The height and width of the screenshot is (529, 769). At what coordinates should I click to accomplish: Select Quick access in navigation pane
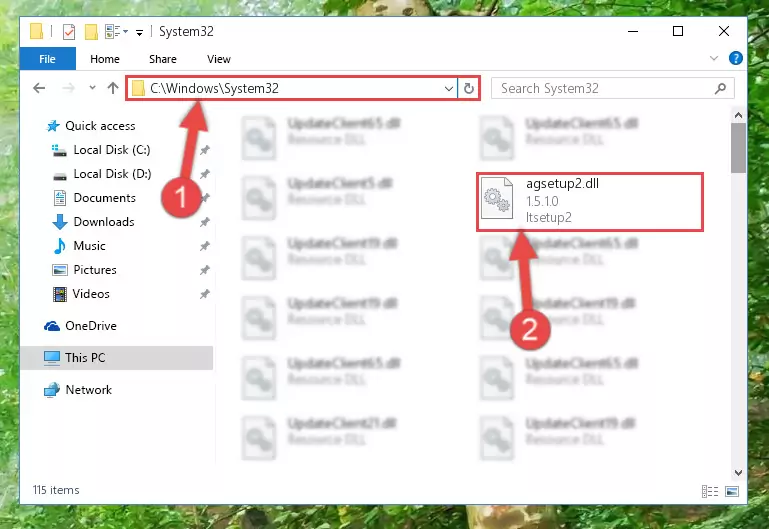pyautogui.click(x=100, y=126)
